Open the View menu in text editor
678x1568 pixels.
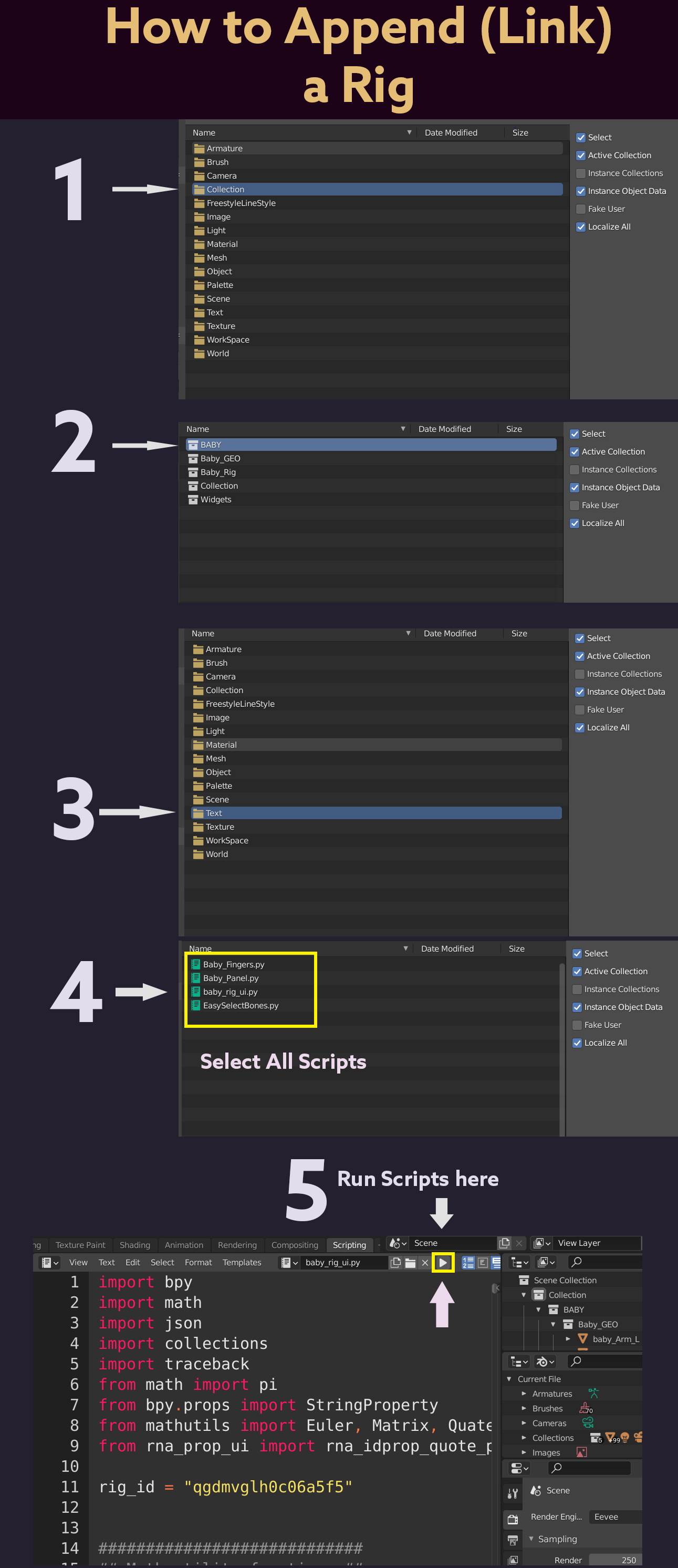[x=78, y=1262]
